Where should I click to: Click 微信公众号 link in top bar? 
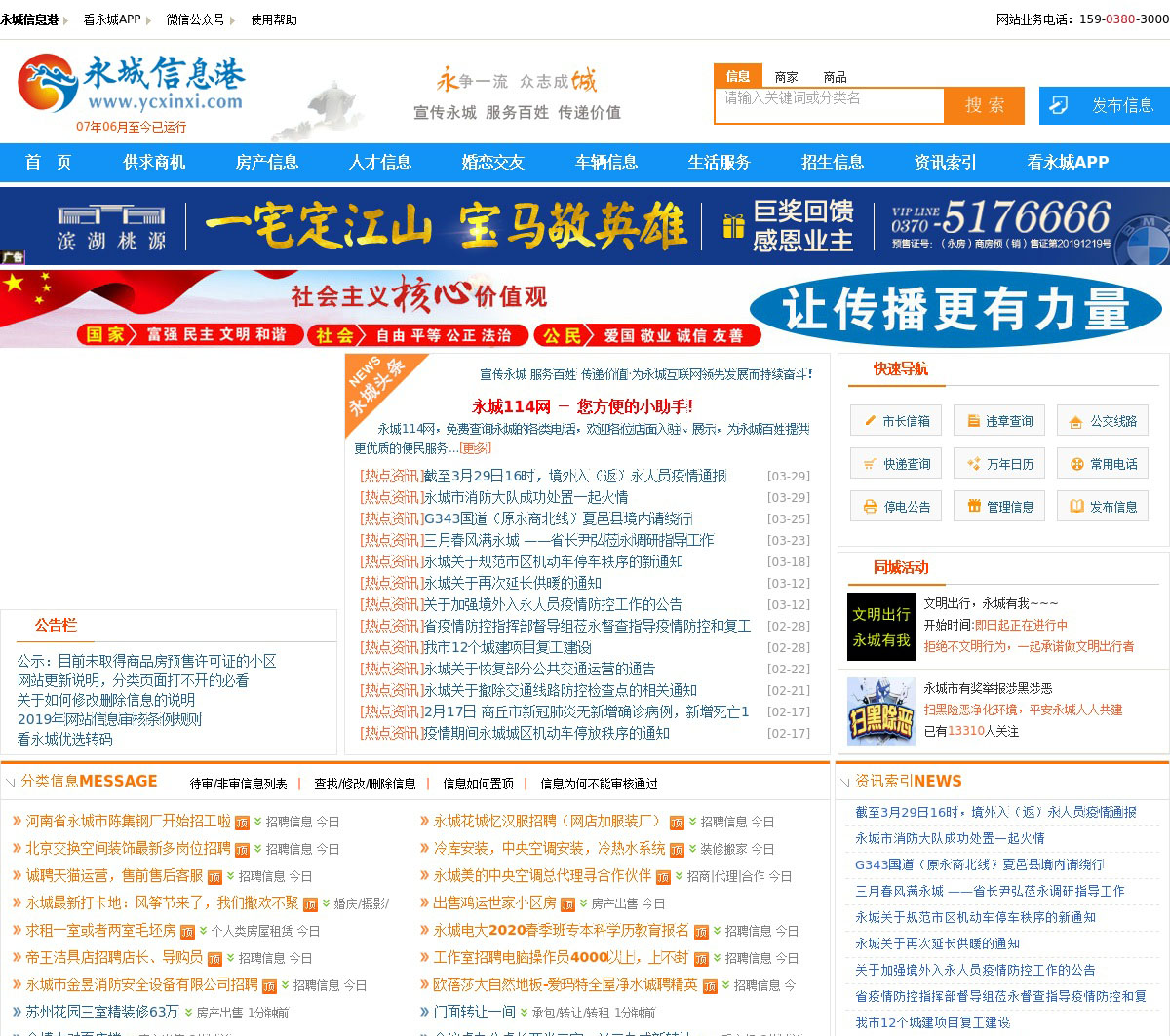click(x=195, y=19)
